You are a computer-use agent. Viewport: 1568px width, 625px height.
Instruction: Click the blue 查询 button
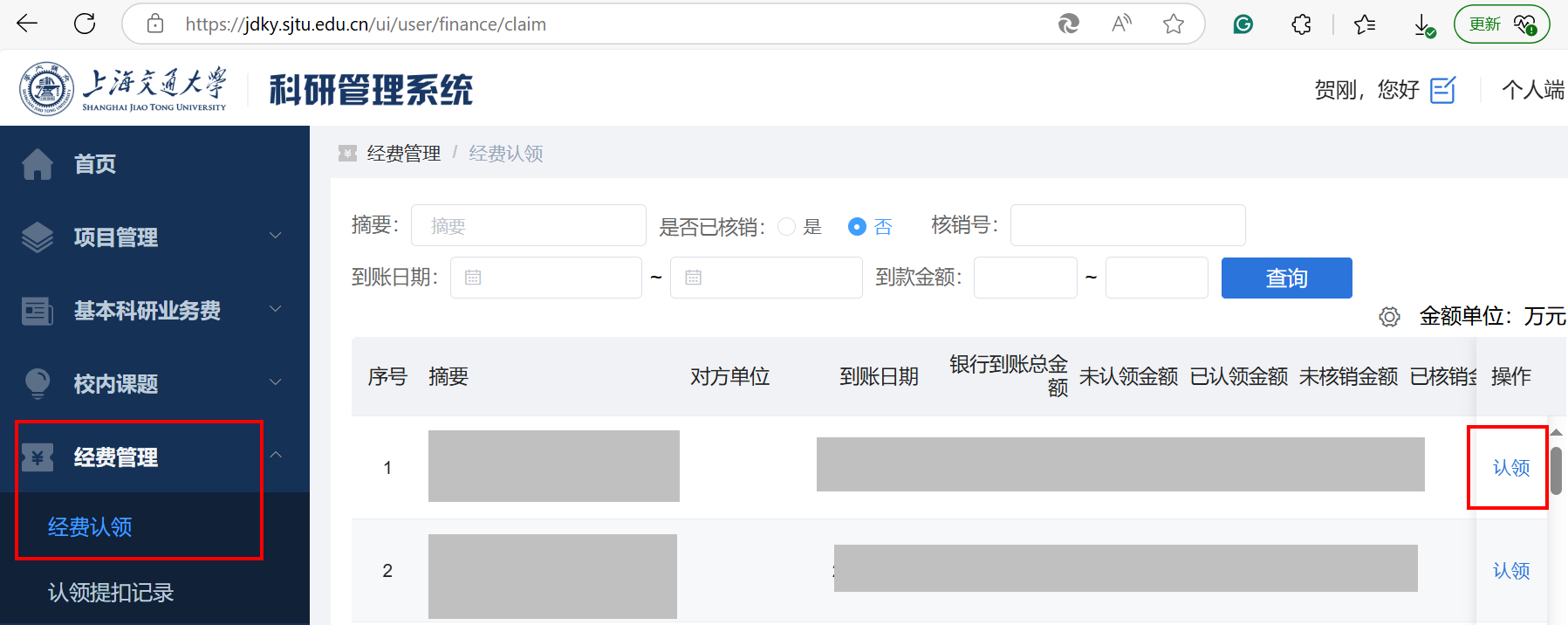click(x=1286, y=278)
